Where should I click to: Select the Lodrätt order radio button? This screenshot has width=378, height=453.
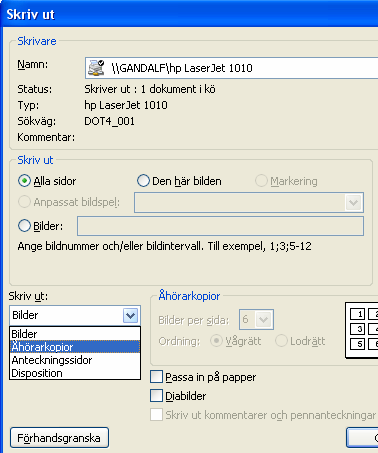[x=281, y=341]
